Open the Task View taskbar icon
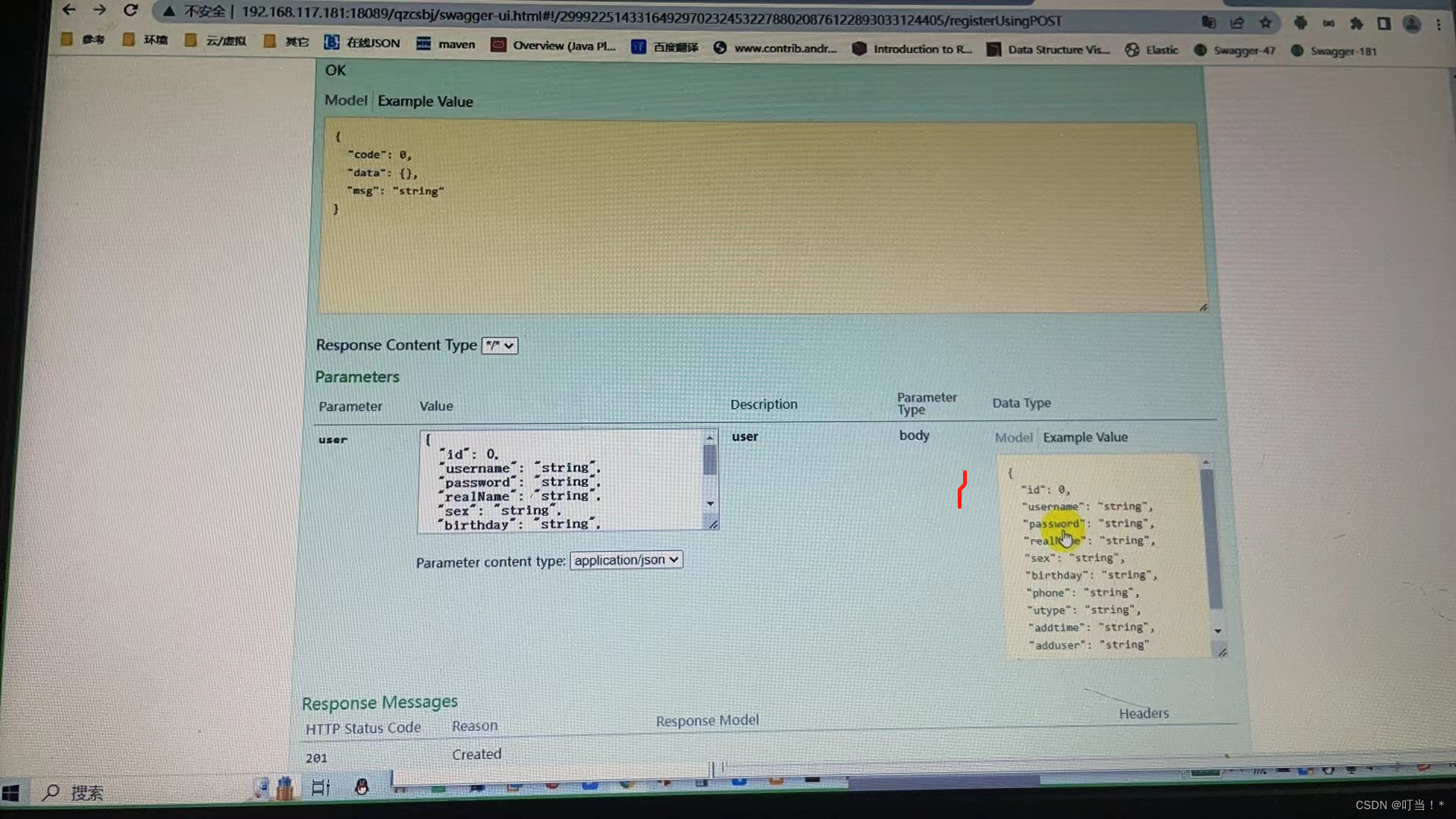The width and height of the screenshot is (1456, 819). [321, 788]
